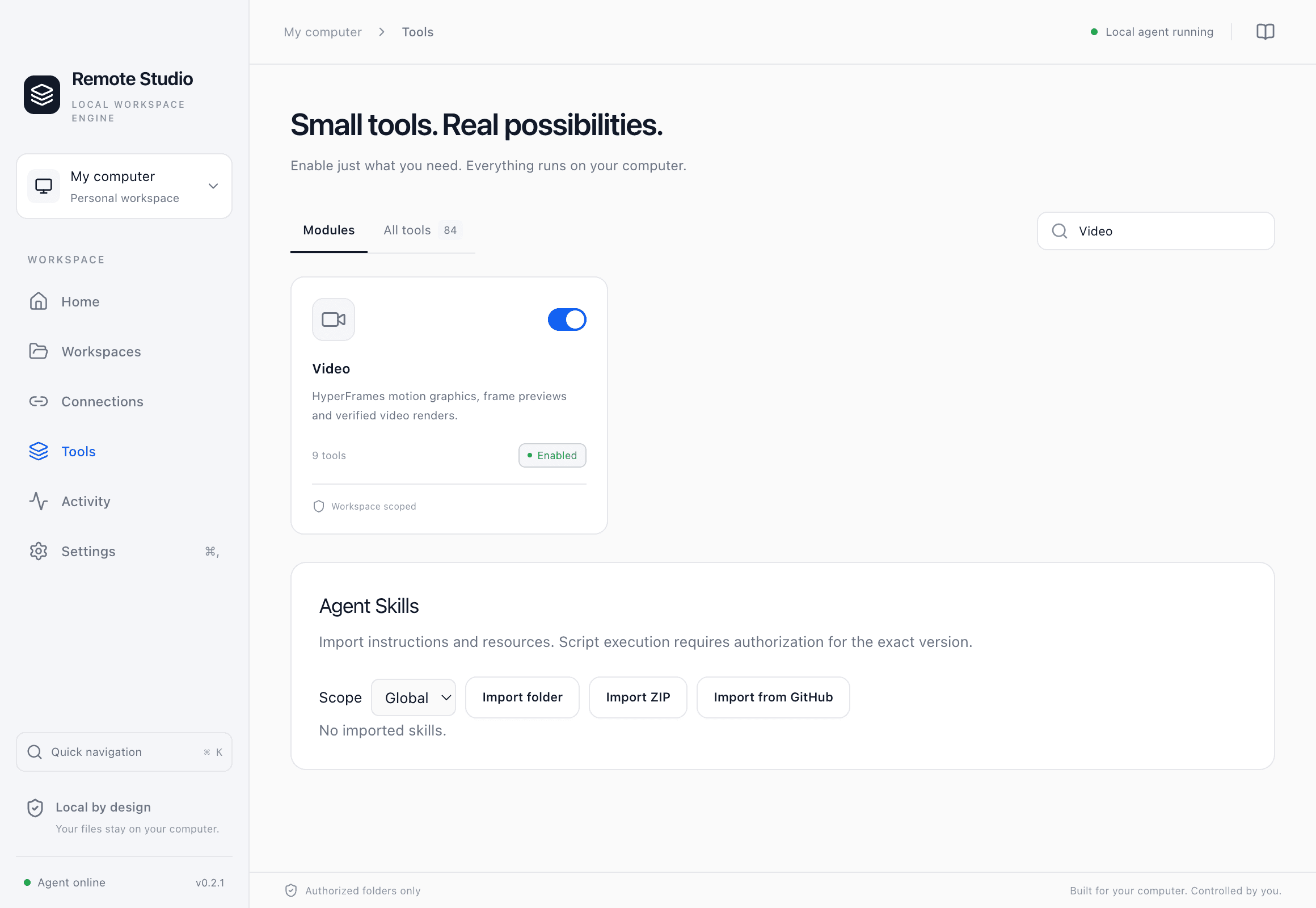
Task: Click the My computer breadcrumb link
Action: coord(322,32)
